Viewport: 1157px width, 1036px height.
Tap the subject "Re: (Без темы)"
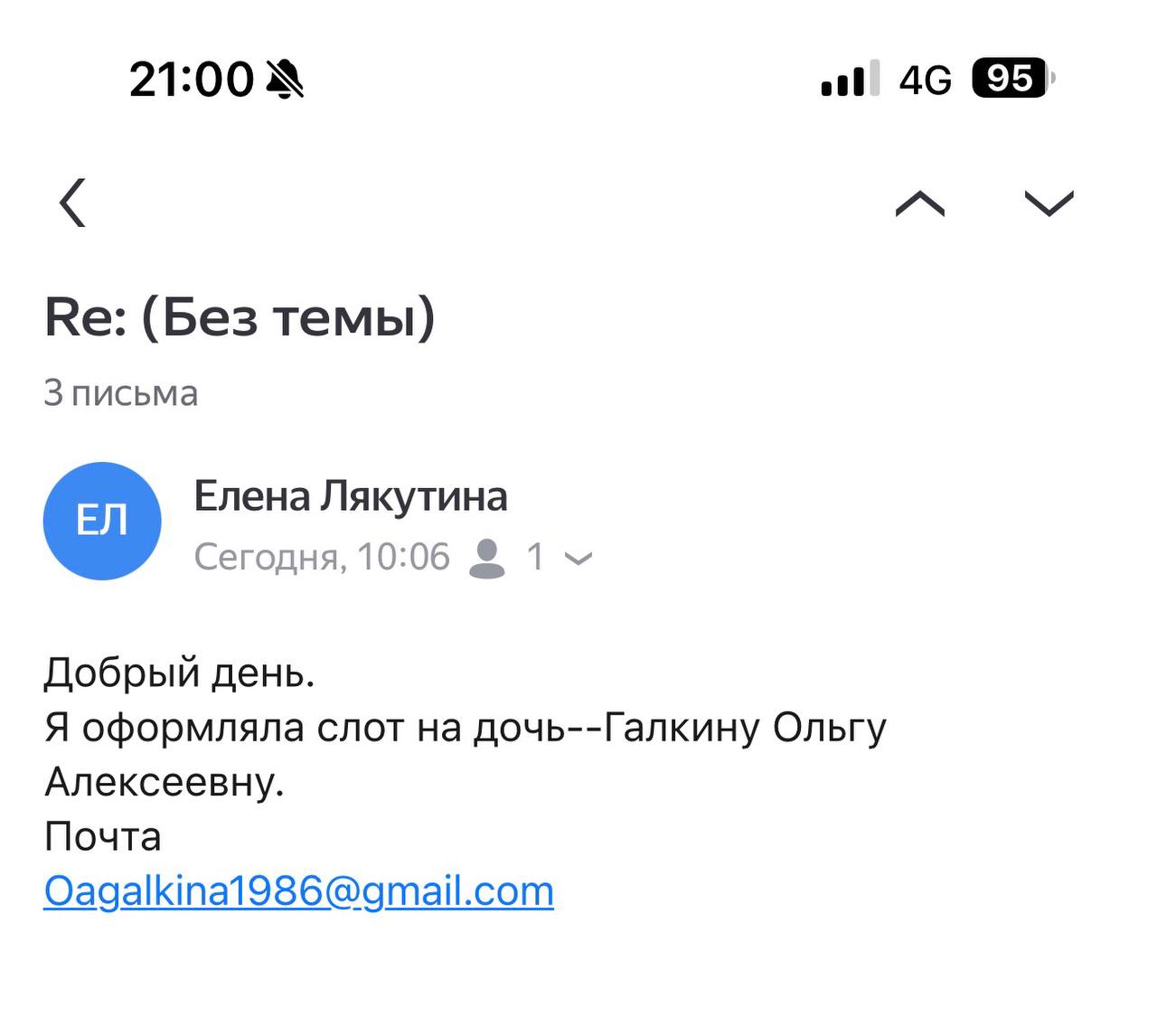pos(240,318)
